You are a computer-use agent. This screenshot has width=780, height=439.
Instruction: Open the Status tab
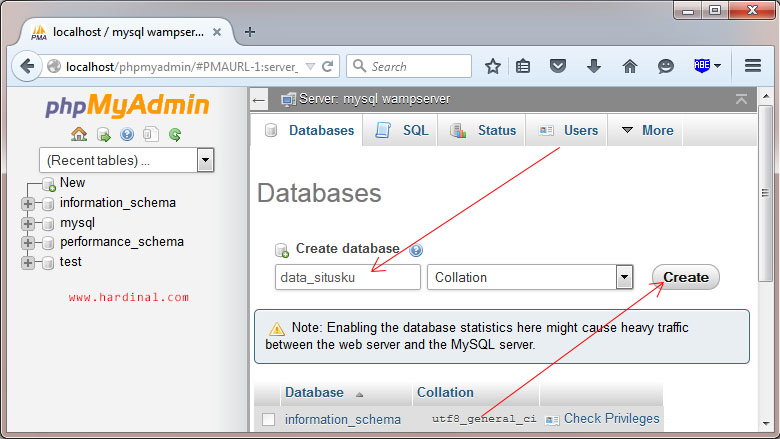[x=483, y=130]
